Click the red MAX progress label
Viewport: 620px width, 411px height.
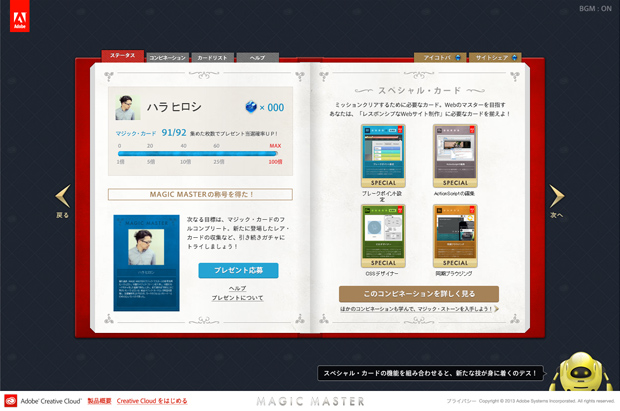pos(275,146)
